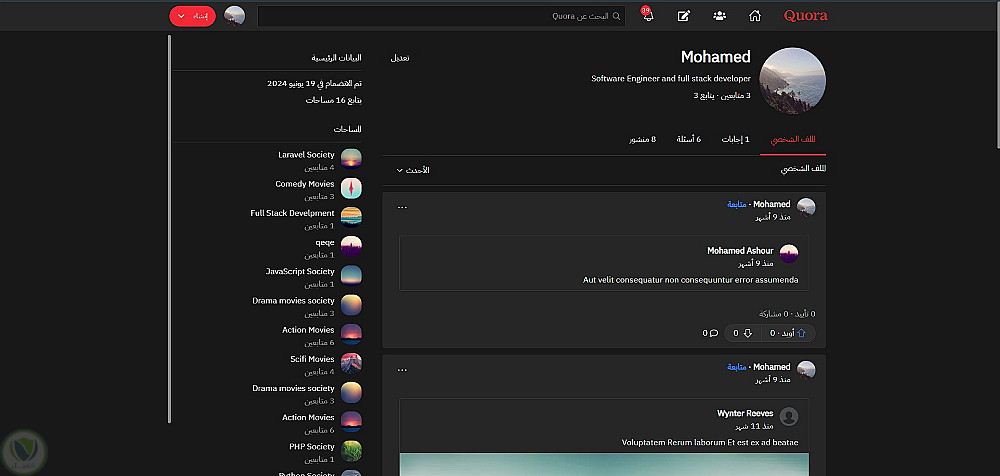Open Comedy Movies space icon
1000x476 pixels.
tap(351, 188)
